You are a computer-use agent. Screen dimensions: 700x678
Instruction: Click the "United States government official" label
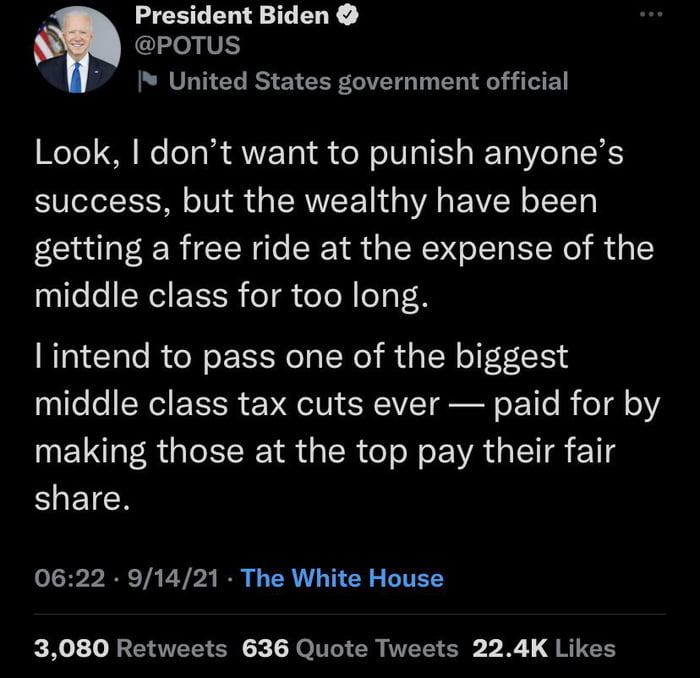[x=368, y=81]
